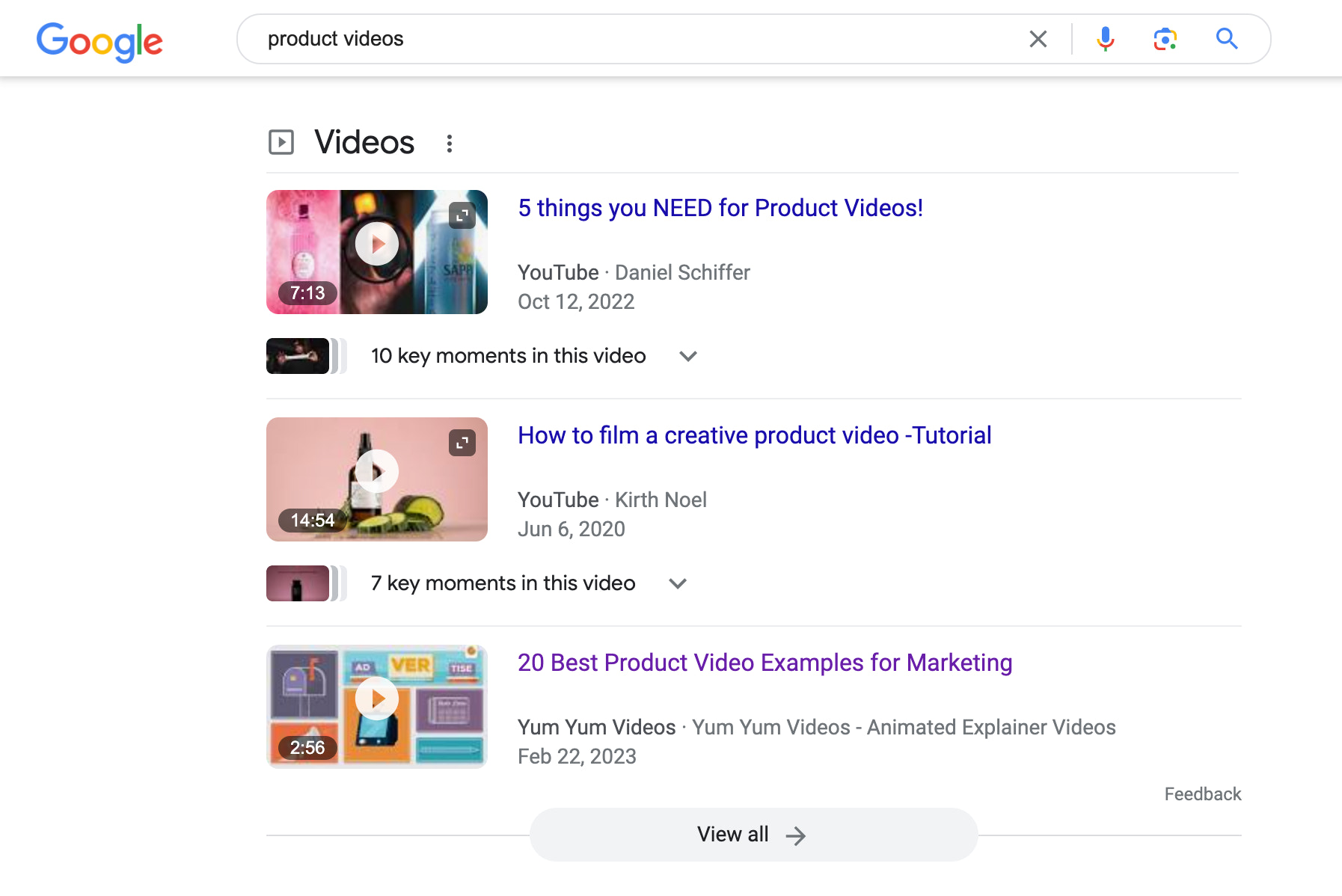
Task: Click '7 key moments in this video' text
Action: pos(503,583)
